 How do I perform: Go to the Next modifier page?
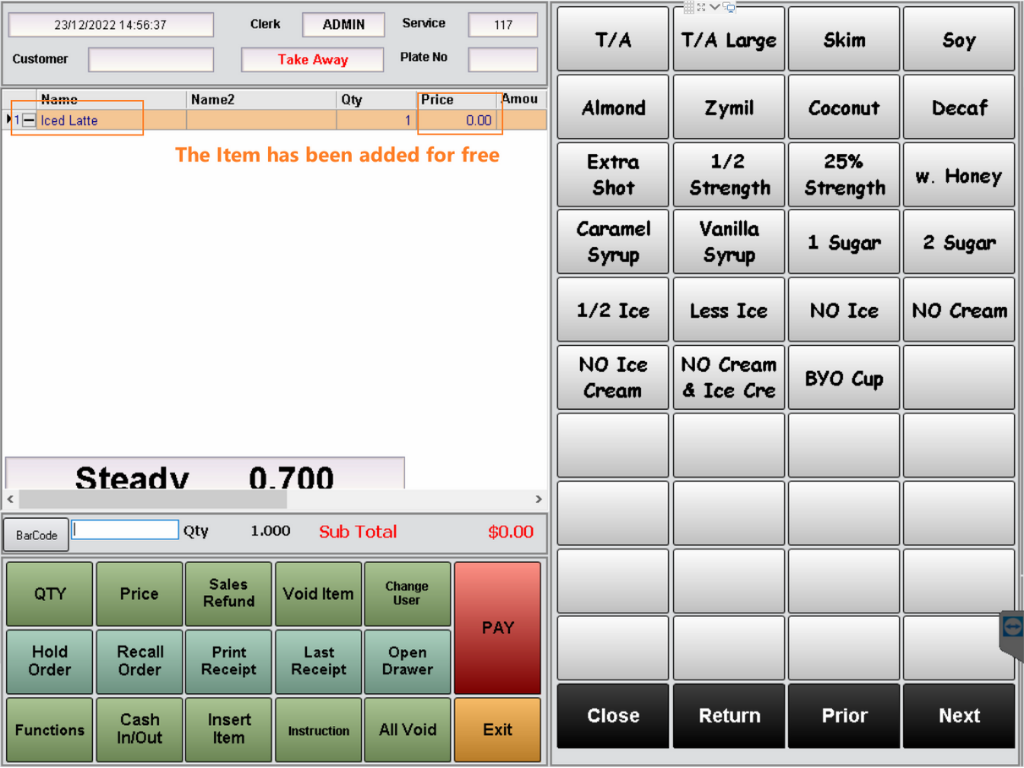click(958, 715)
